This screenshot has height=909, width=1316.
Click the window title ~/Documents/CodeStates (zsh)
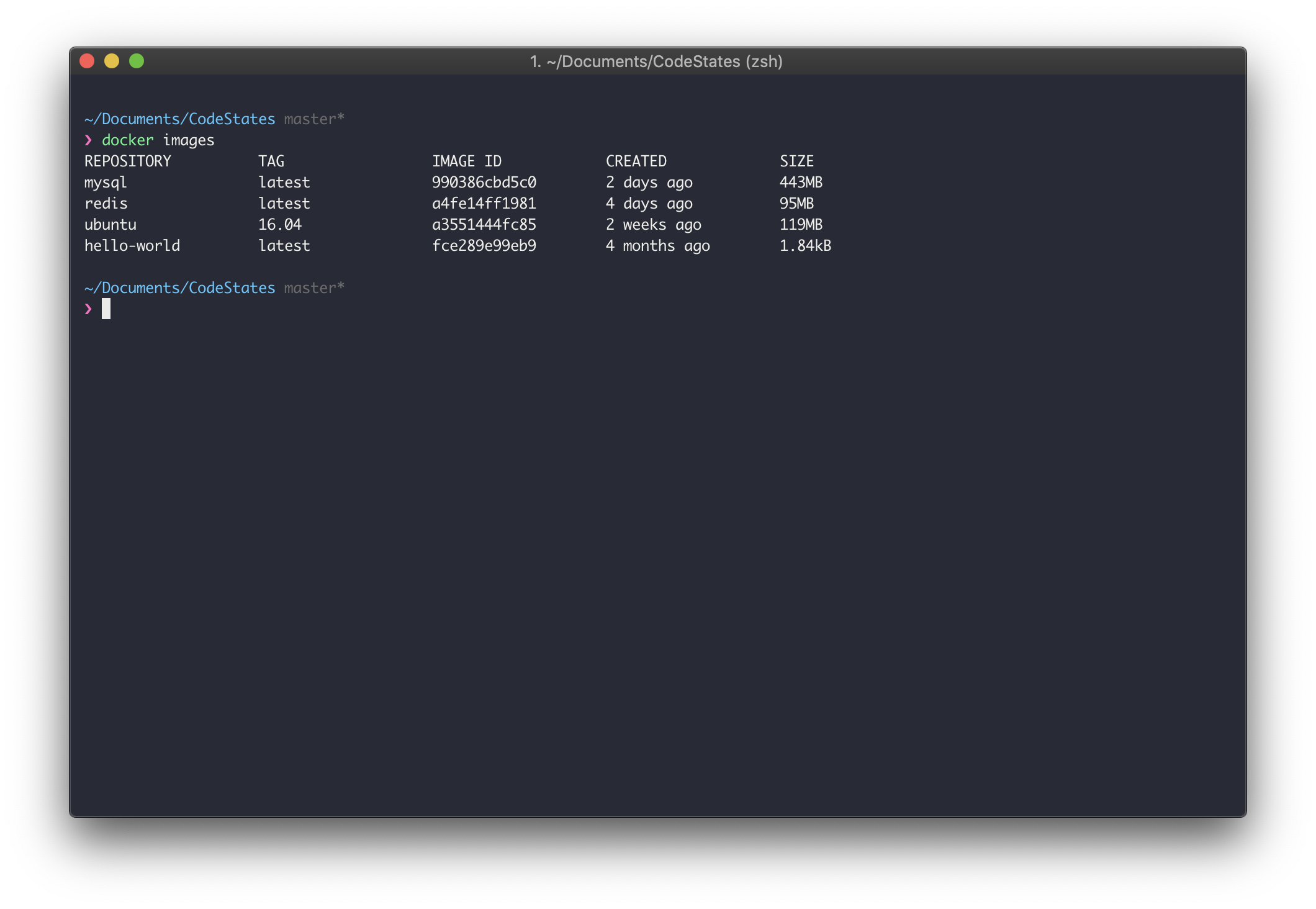coord(656,61)
